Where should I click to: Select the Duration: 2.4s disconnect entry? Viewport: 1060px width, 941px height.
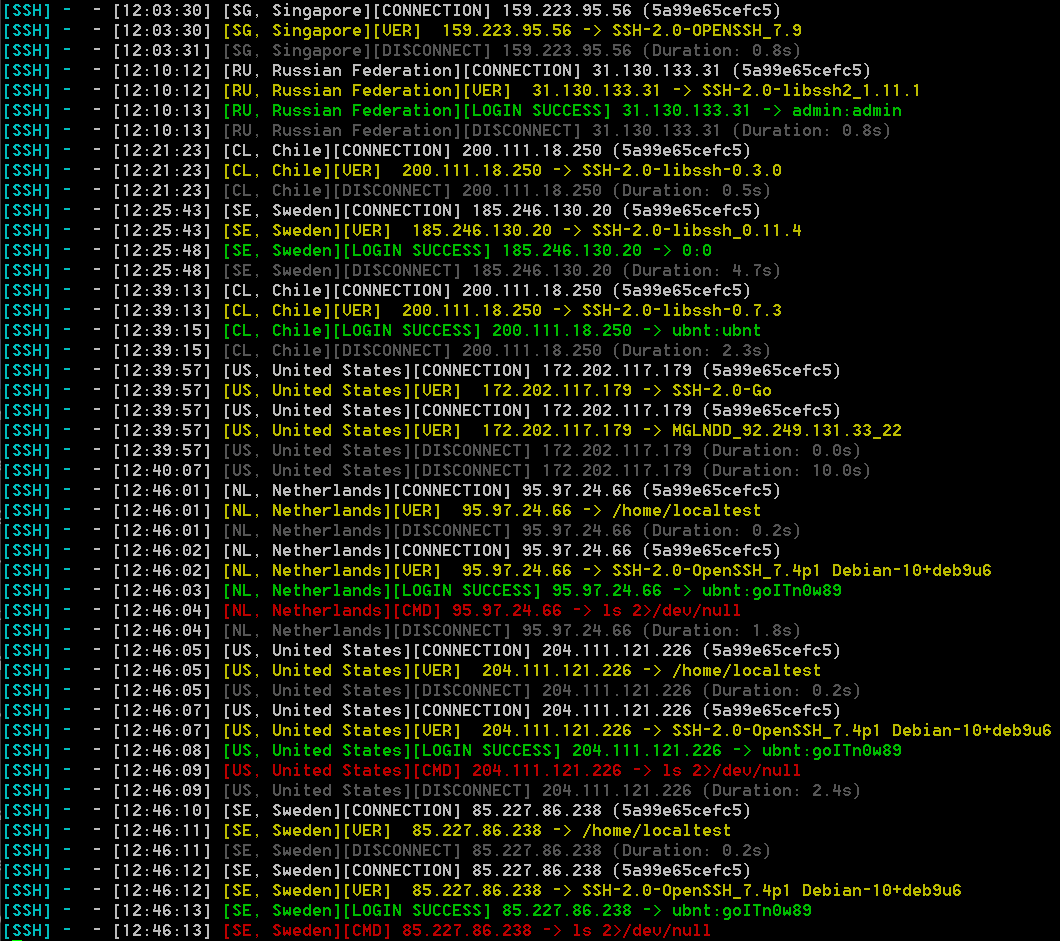[x=796, y=790]
